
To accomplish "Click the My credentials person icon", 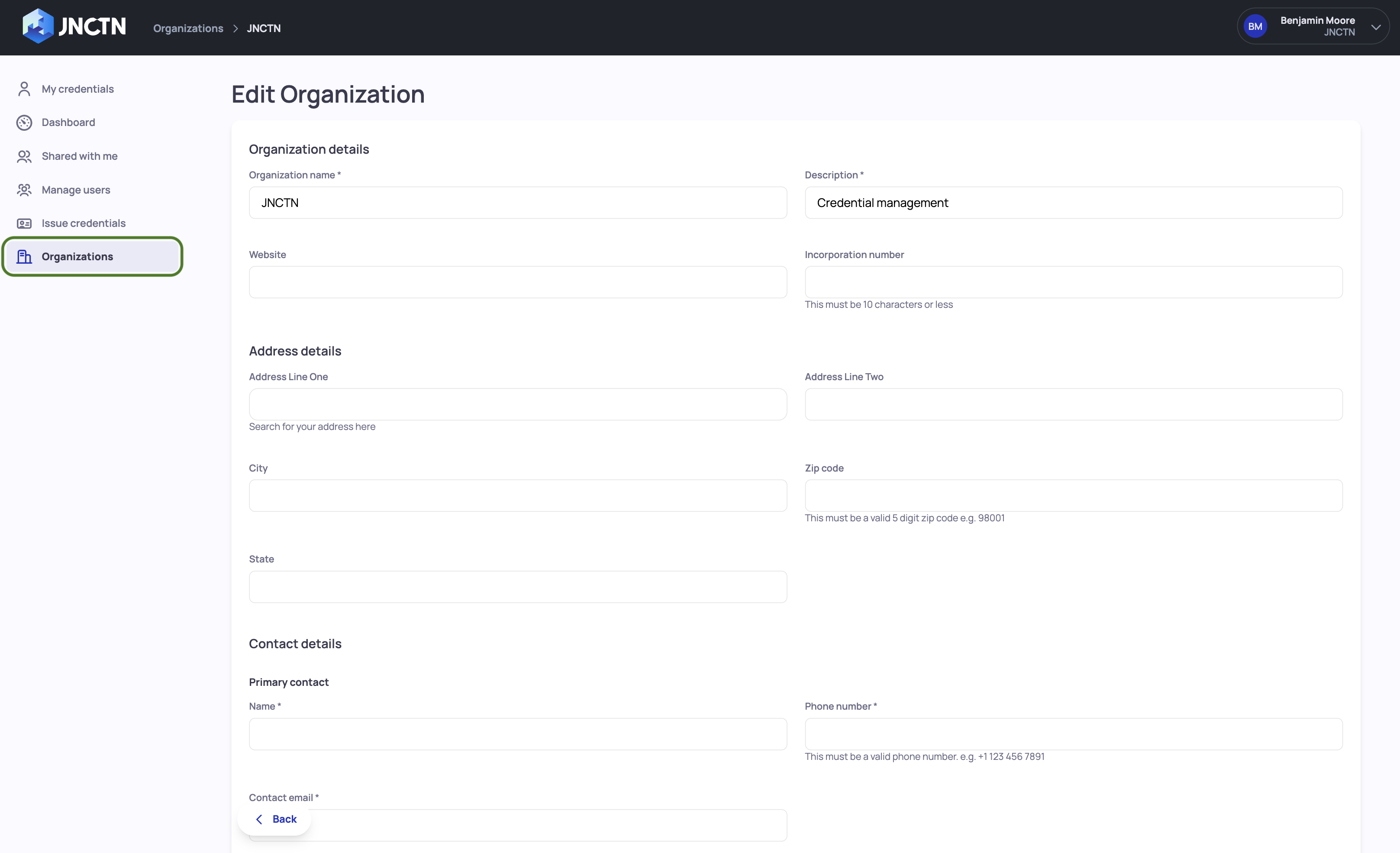I will pos(24,89).
